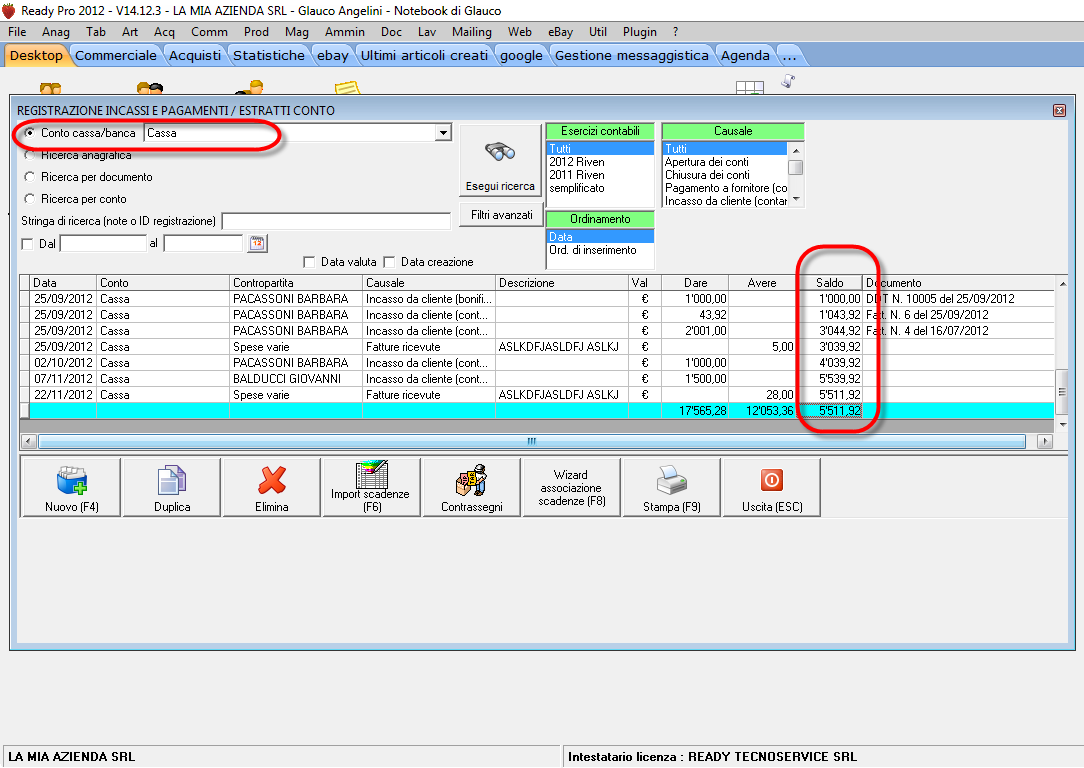
Task: Click the table's left horizontal scroll arrow
Action: 28,441
